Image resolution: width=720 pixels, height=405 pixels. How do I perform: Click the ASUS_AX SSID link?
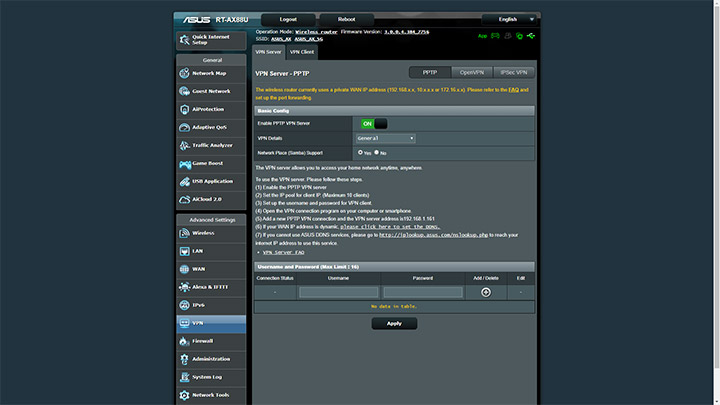[x=281, y=39]
